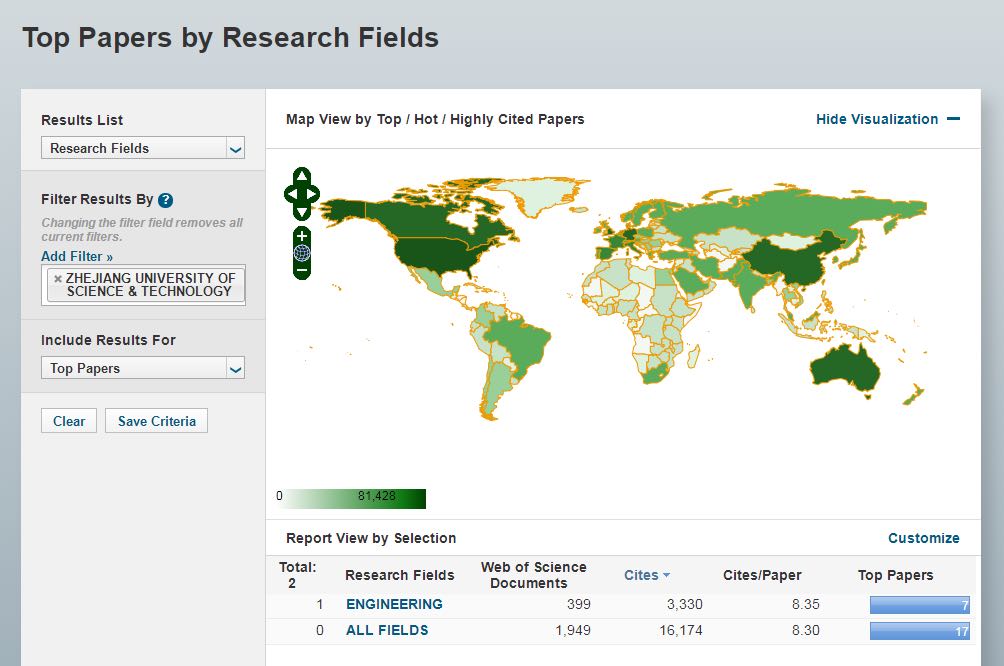This screenshot has height=666, width=1004.
Task: Zoom out on the map
Action: click(x=302, y=270)
